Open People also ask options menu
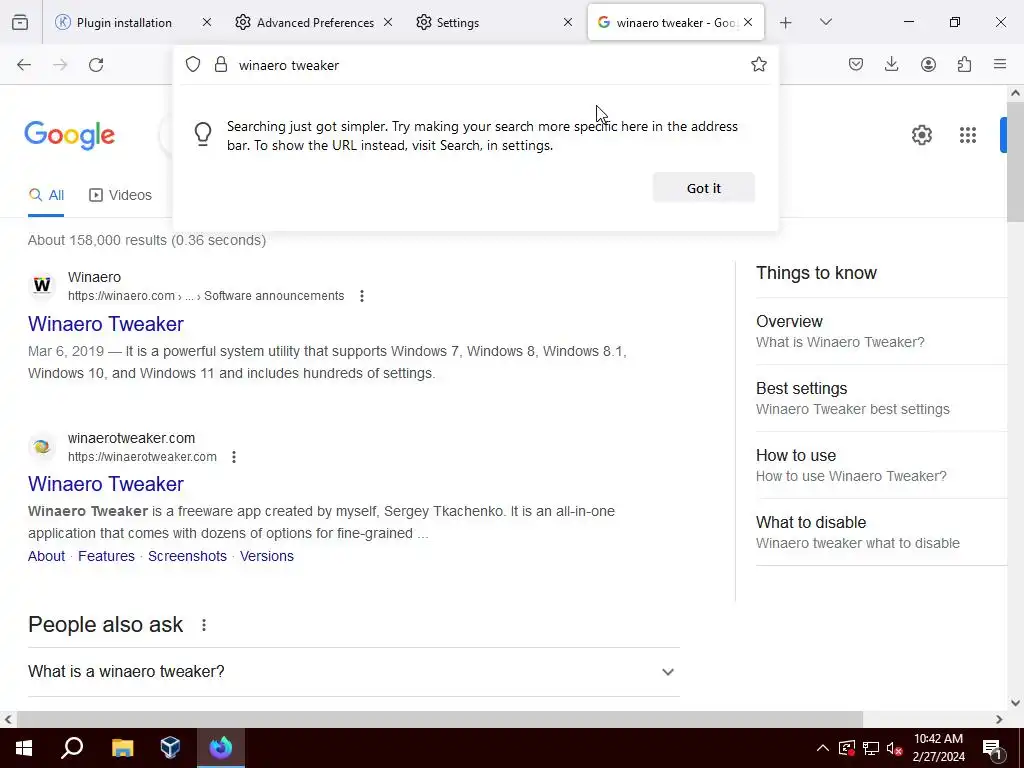 (x=204, y=625)
